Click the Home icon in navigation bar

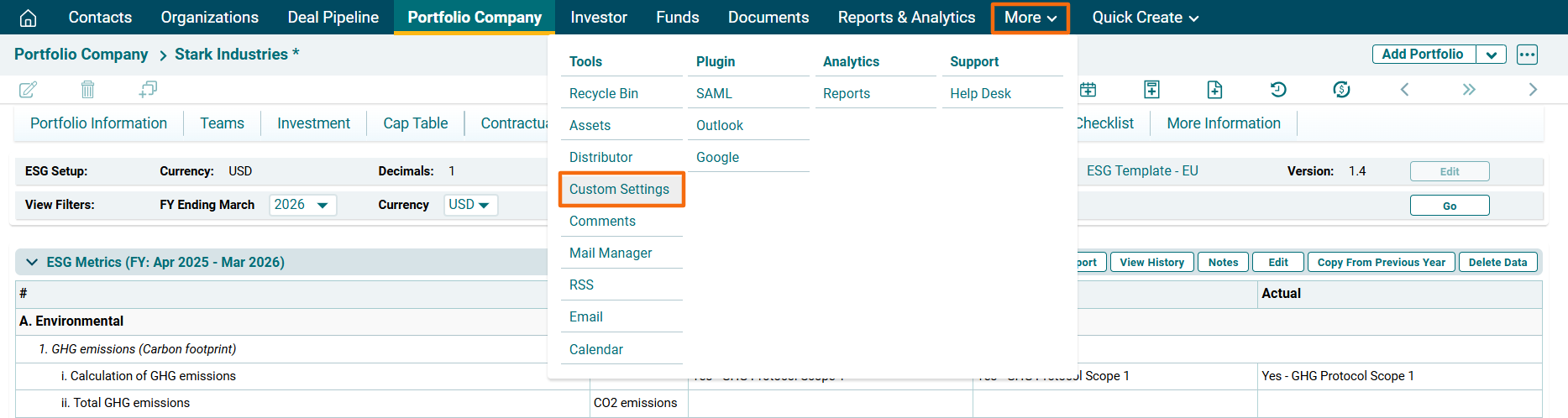point(28,18)
